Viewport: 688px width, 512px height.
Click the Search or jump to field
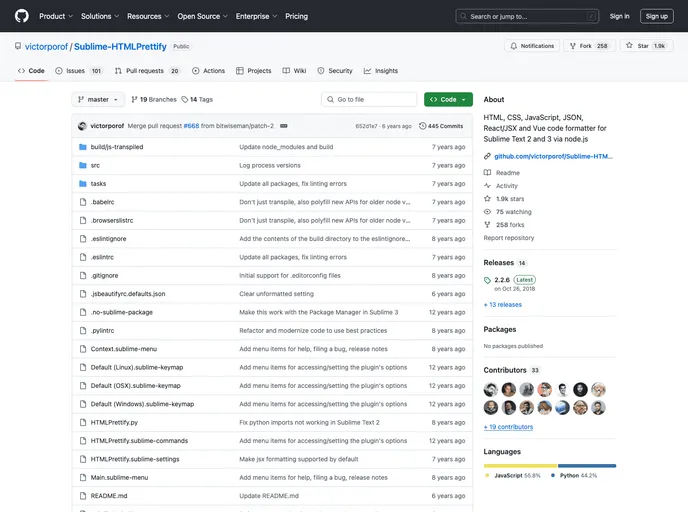click(527, 16)
